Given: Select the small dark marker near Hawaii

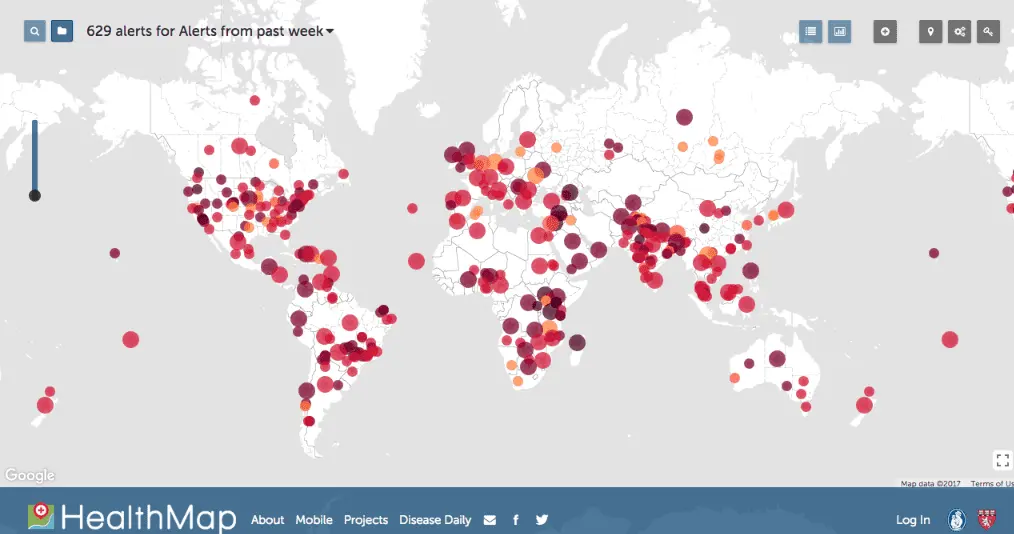Looking at the screenshot, I should (x=114, y=253).
